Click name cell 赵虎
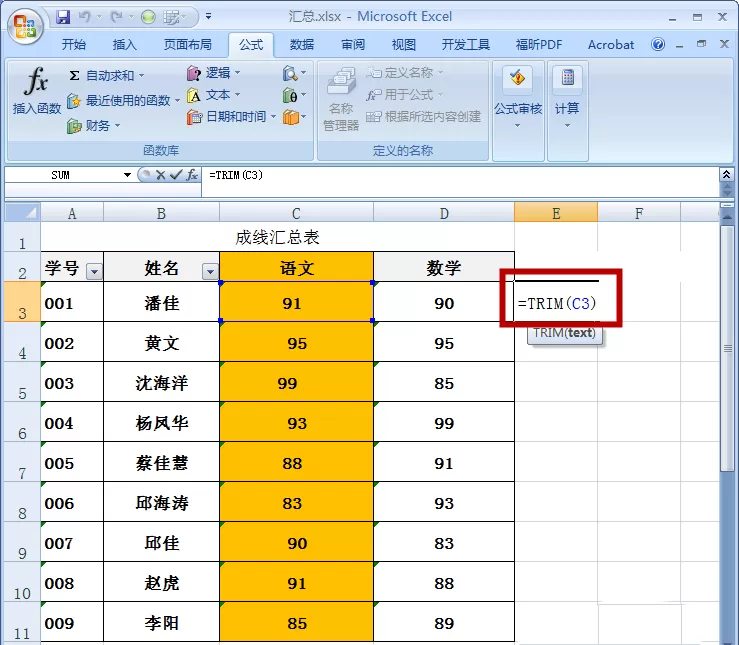The width and height of the screenshot is (739, 645). pyautogui.click(x=162, y=582)
